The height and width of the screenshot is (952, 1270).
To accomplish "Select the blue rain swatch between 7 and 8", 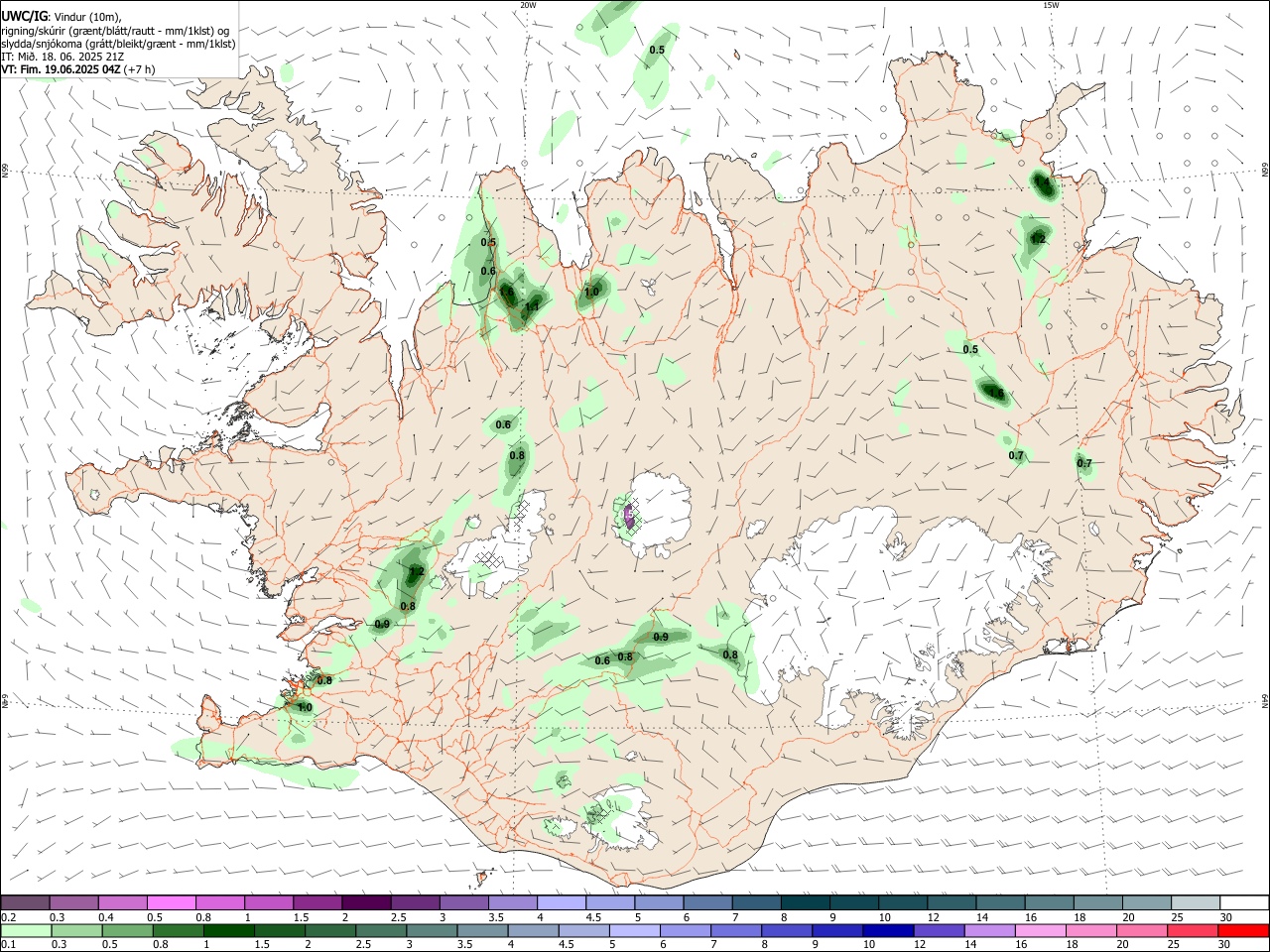I will tap(735, 931).
